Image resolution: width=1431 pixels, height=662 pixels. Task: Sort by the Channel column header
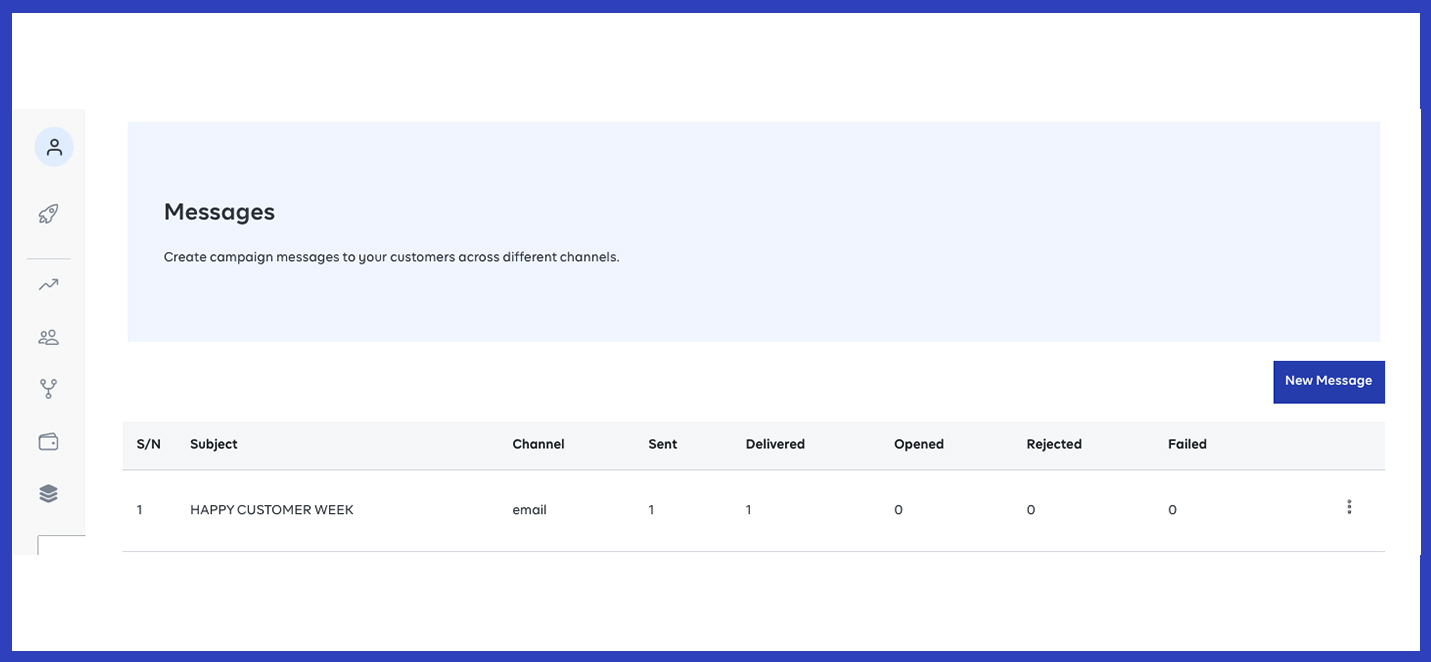[538, 444]
